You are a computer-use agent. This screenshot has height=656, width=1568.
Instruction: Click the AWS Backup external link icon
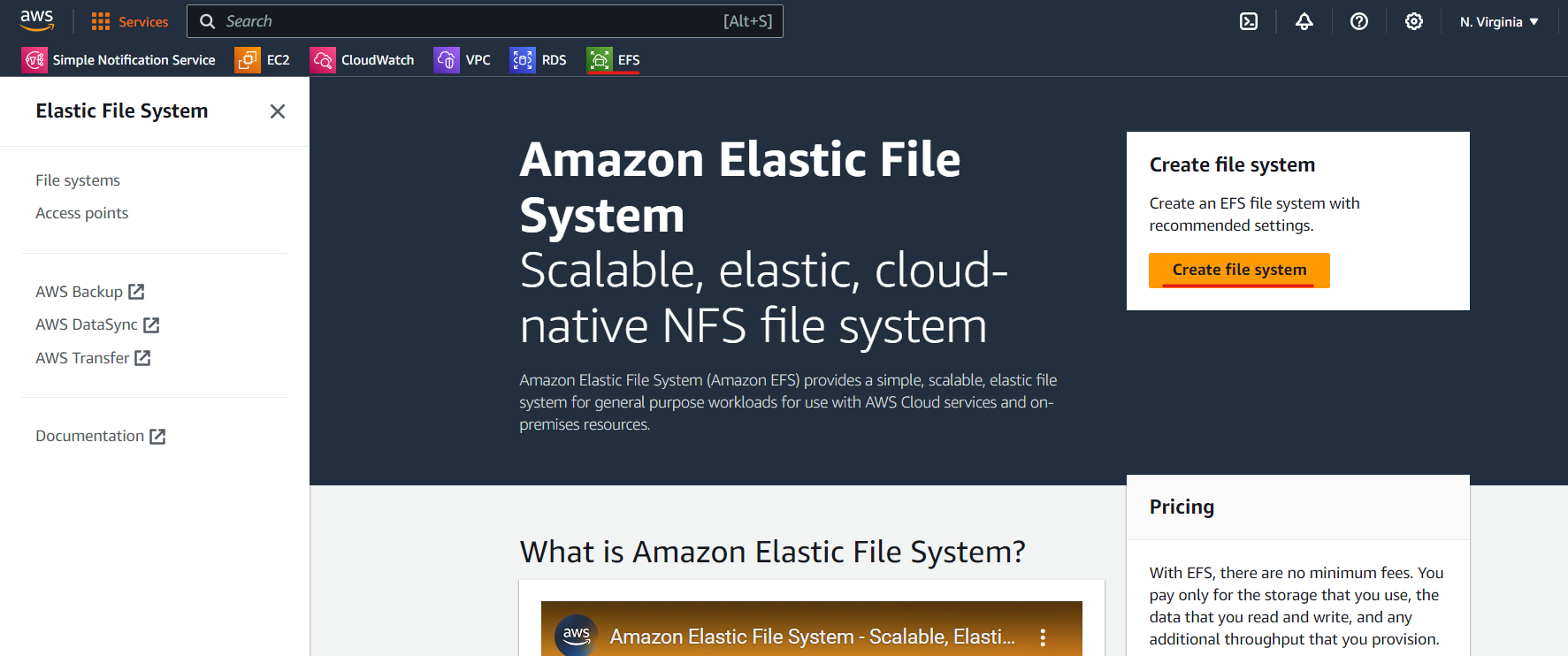tap(136, 292)
